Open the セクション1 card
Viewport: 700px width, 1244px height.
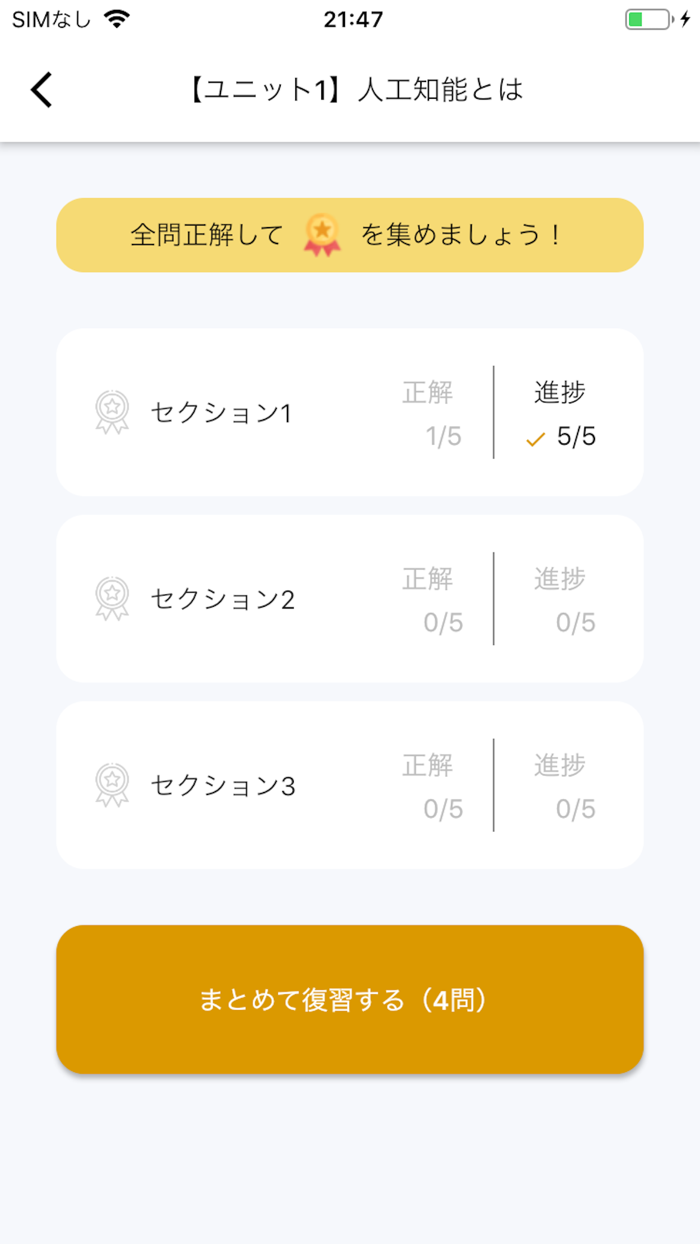point(350,412)
